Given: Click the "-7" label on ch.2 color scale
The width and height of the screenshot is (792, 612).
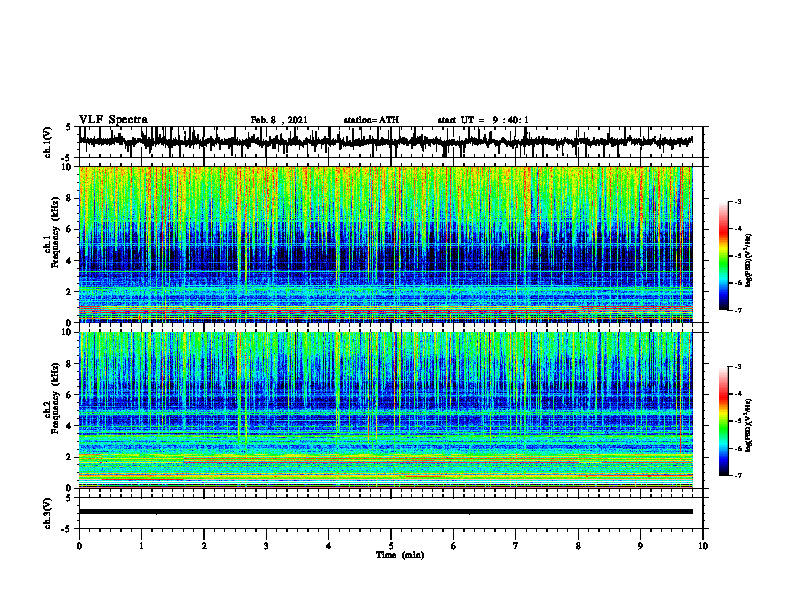Looking at the screenshot, I should (x=737, y=476).
